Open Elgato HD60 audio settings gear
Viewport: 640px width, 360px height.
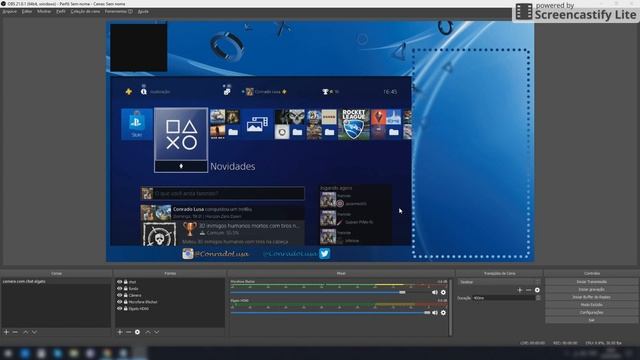[443, 313]
